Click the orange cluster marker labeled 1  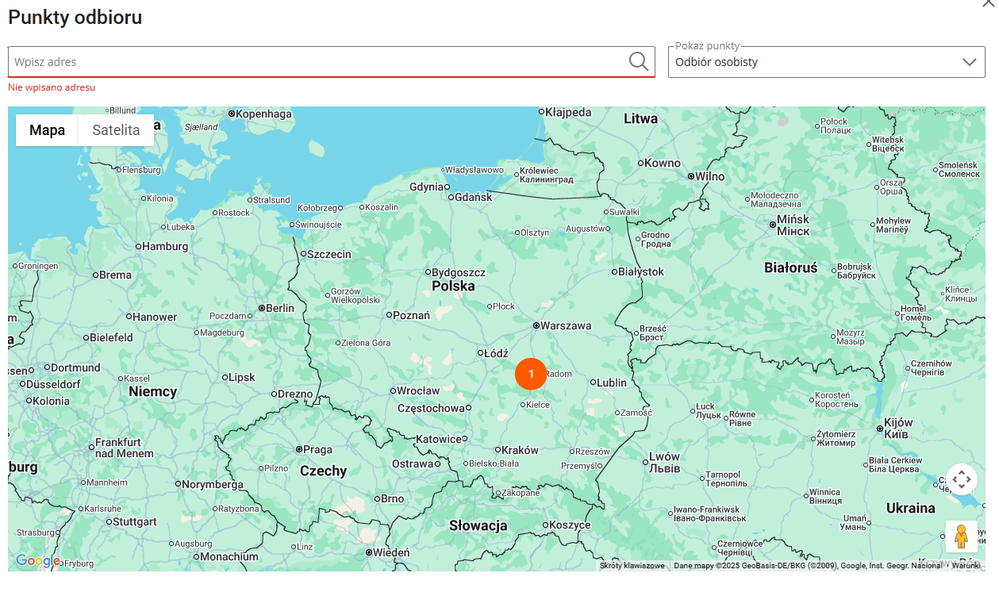coord(531,374)
